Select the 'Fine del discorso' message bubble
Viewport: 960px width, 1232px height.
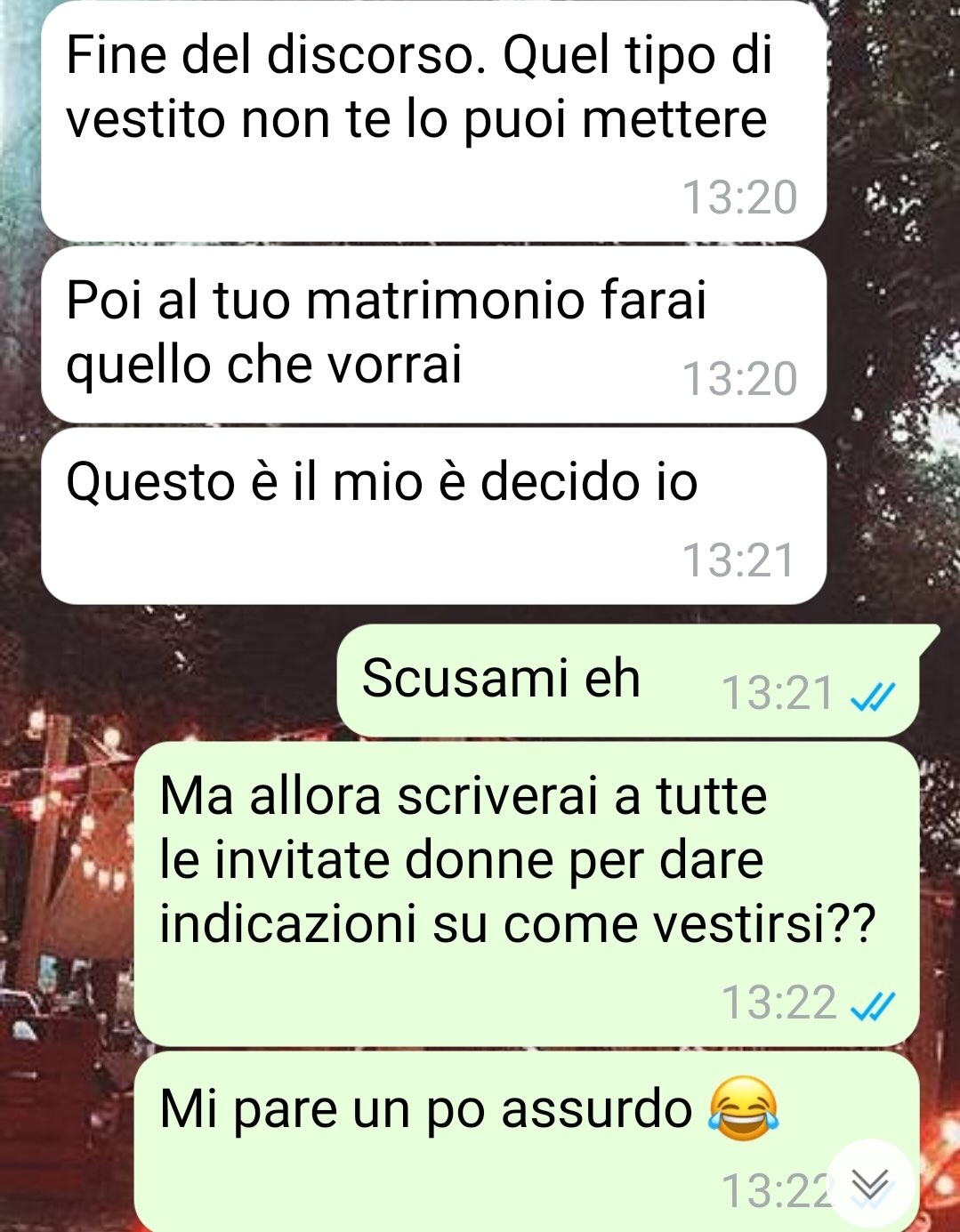coord(434,121)
